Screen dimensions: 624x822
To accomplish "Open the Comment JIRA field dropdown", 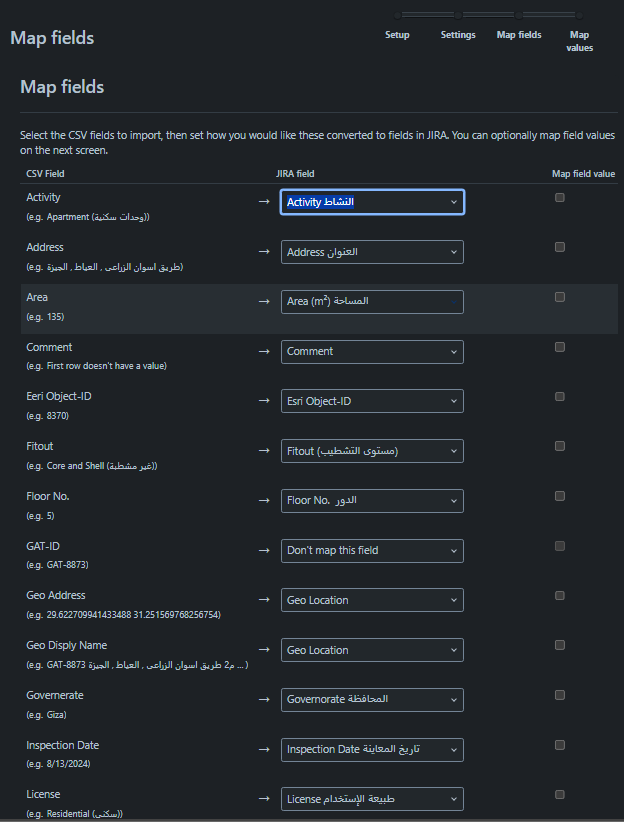I will tap(372, 351).
